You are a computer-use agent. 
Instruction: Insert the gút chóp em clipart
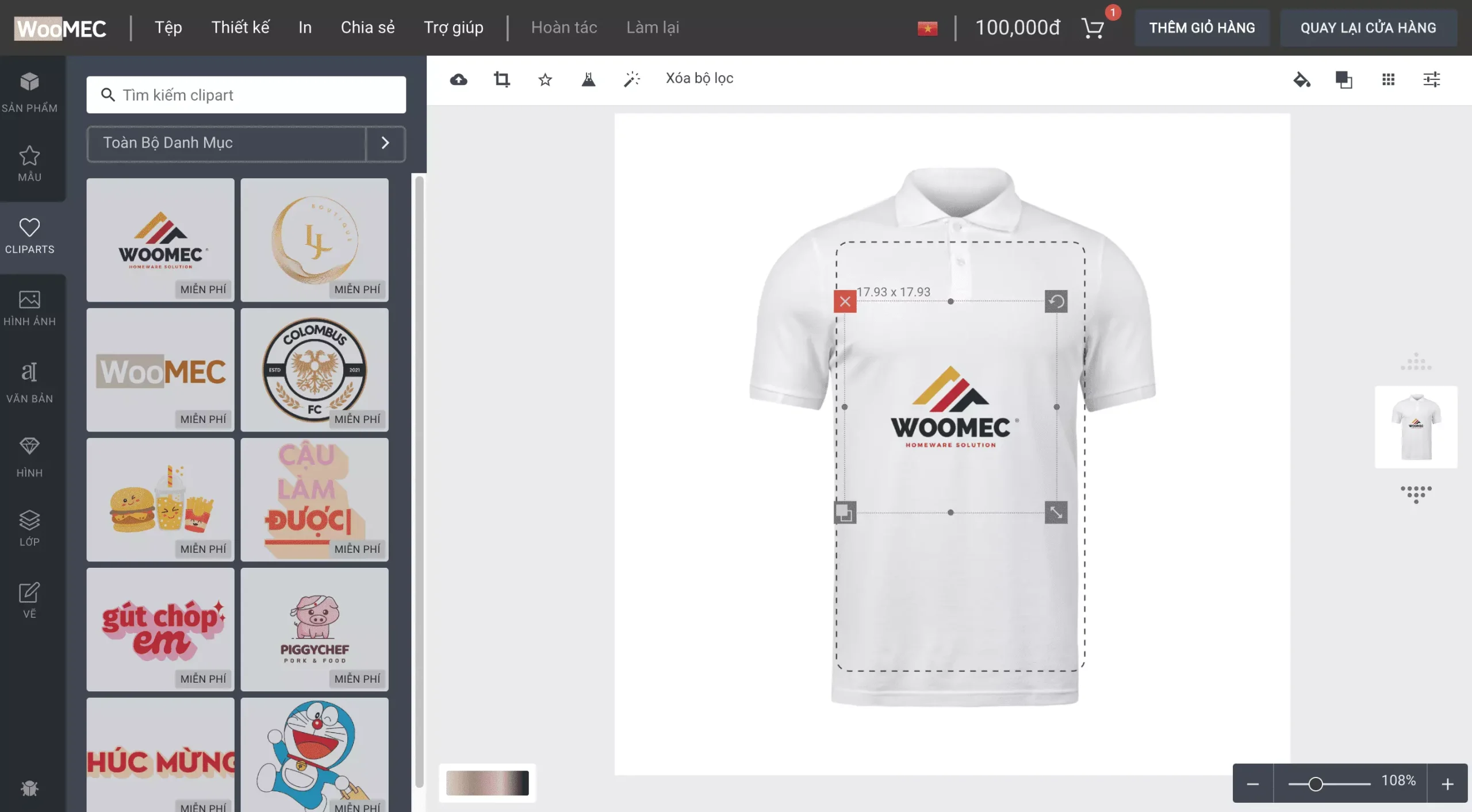point(160,629)
